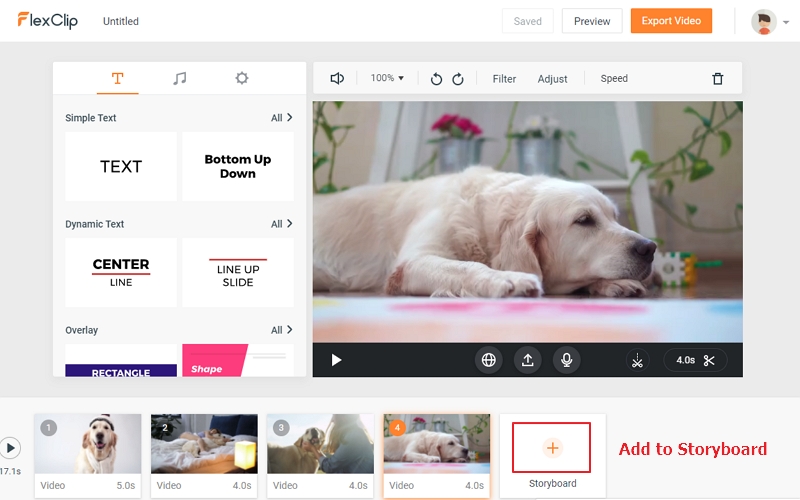Click the video preview canvas

(528, 222)
